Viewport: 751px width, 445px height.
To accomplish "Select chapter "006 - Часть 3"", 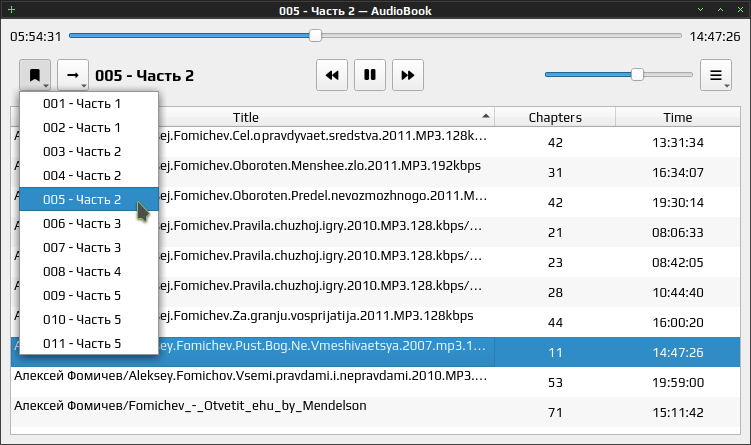I will click(x=89, y=223).
